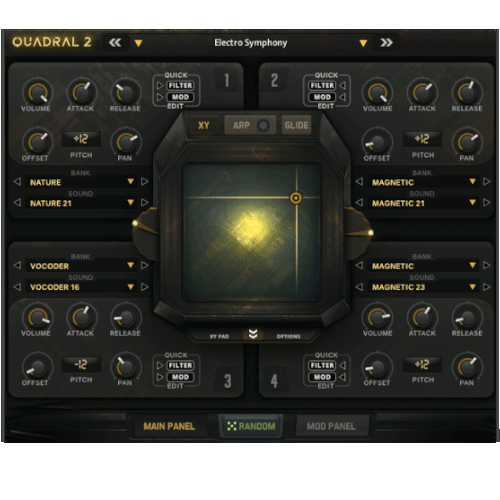Click next bank arrow beside NATURE
500x500 pixels.
coord(144,182)
